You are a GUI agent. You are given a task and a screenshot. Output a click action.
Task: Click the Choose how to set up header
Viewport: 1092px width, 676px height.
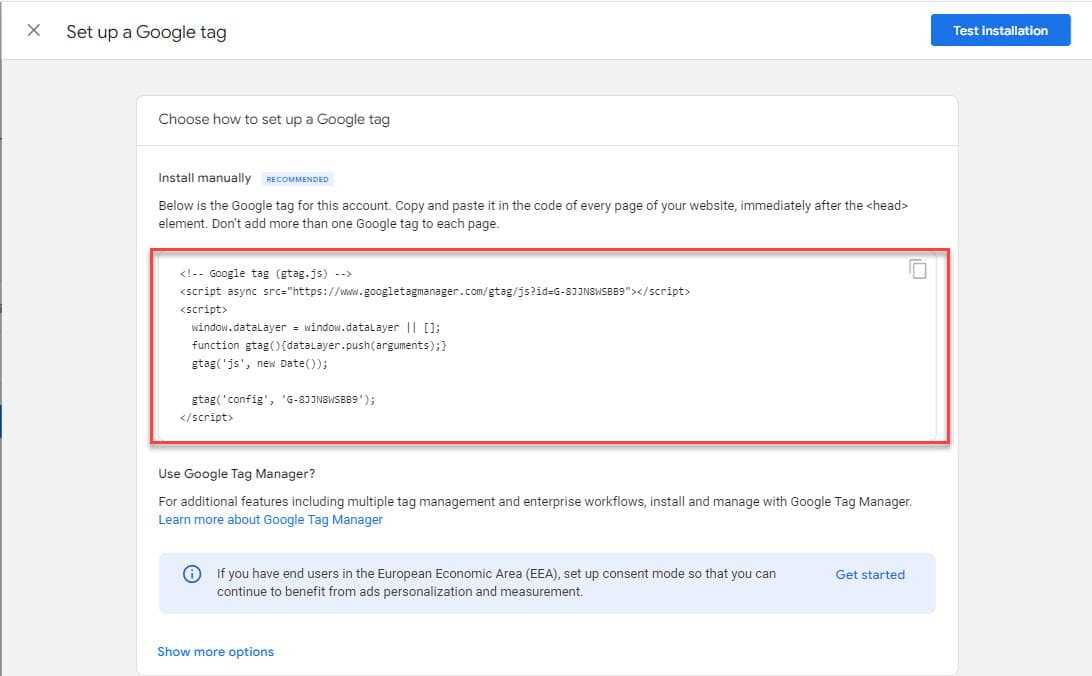point(274,119)
